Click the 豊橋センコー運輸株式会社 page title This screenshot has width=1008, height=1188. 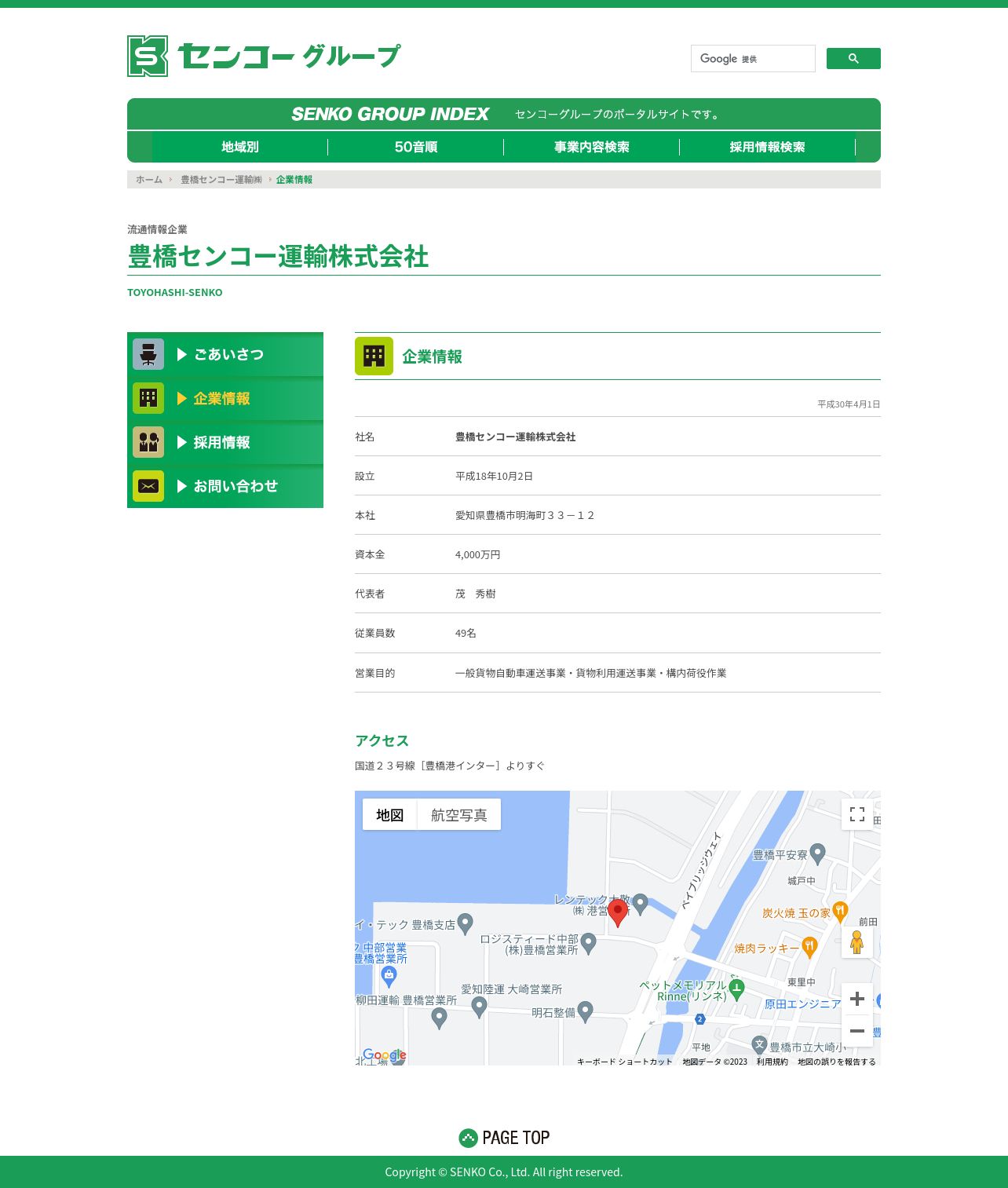click(278, 257)
